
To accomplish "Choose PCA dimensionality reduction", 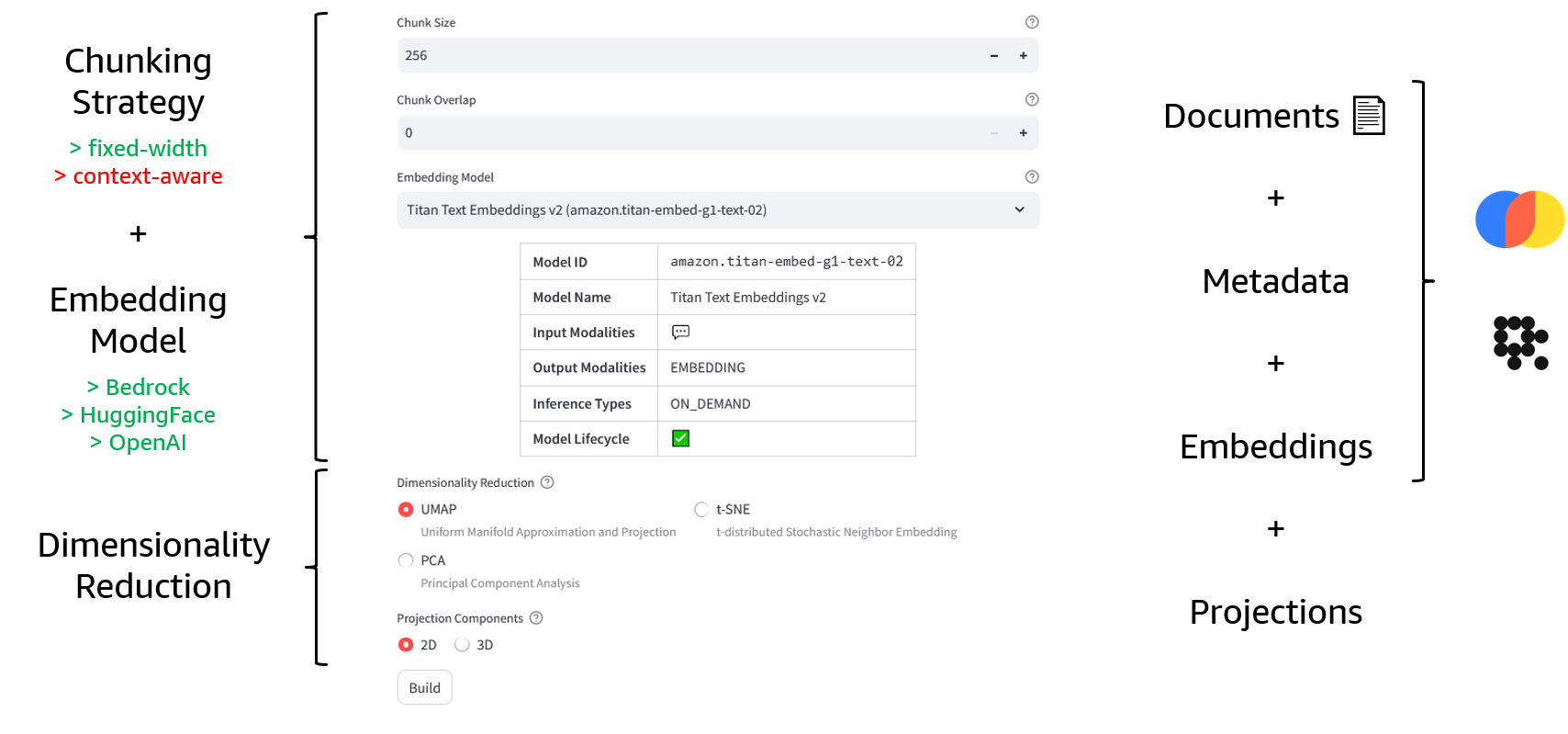I will click(406, 560).
